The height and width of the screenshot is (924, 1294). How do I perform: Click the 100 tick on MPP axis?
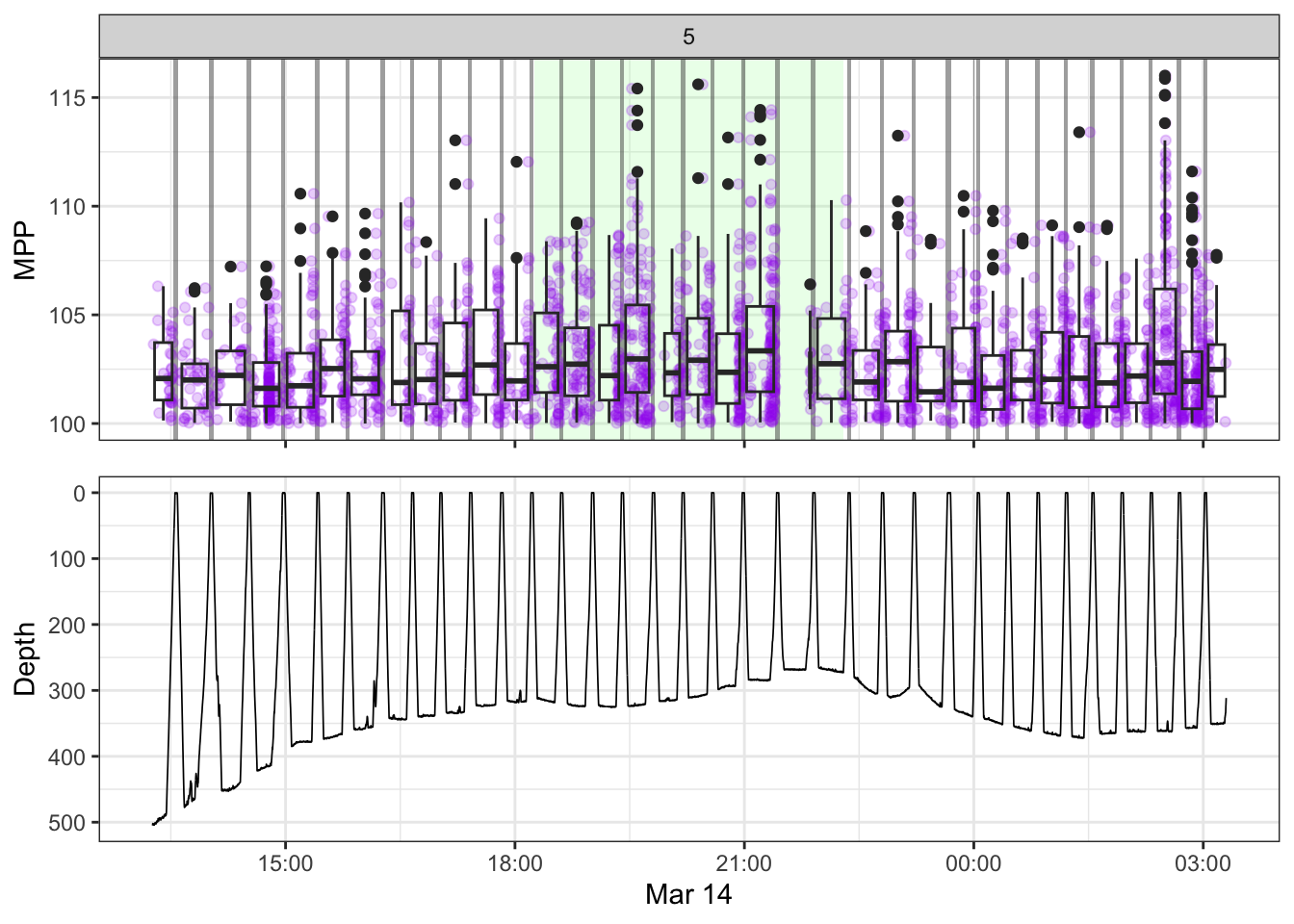pyautogui.click(x=67, y=424)
